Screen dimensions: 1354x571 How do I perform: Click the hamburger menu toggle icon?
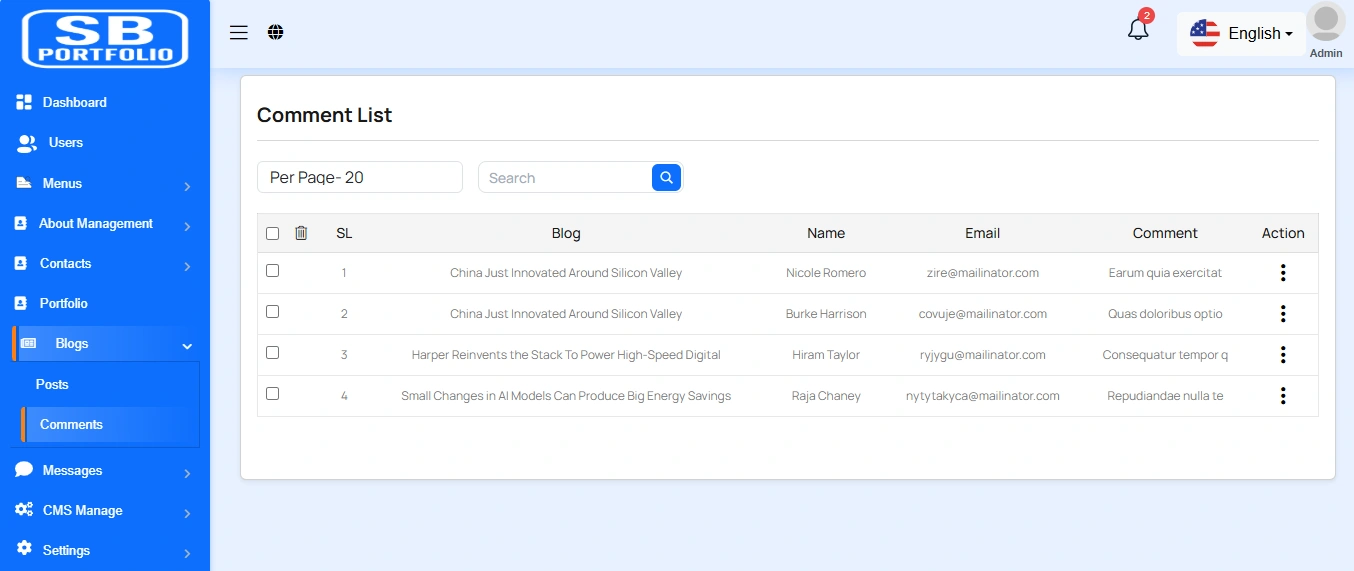pyautogui.click(x=238, y=33)
